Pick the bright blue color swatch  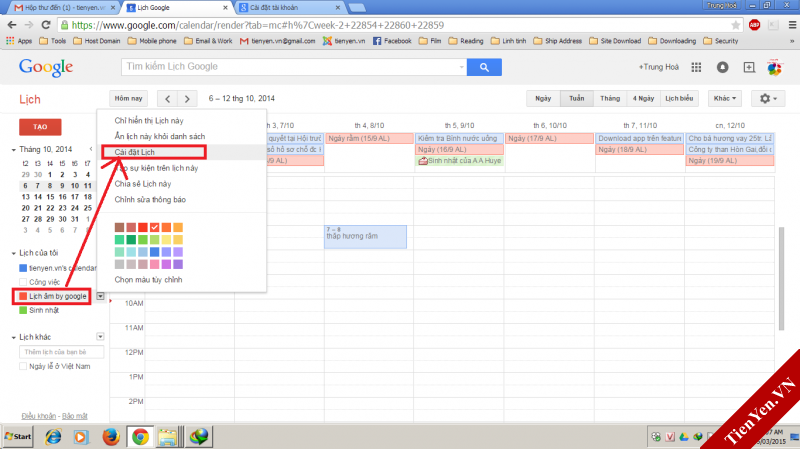[155, 252]
